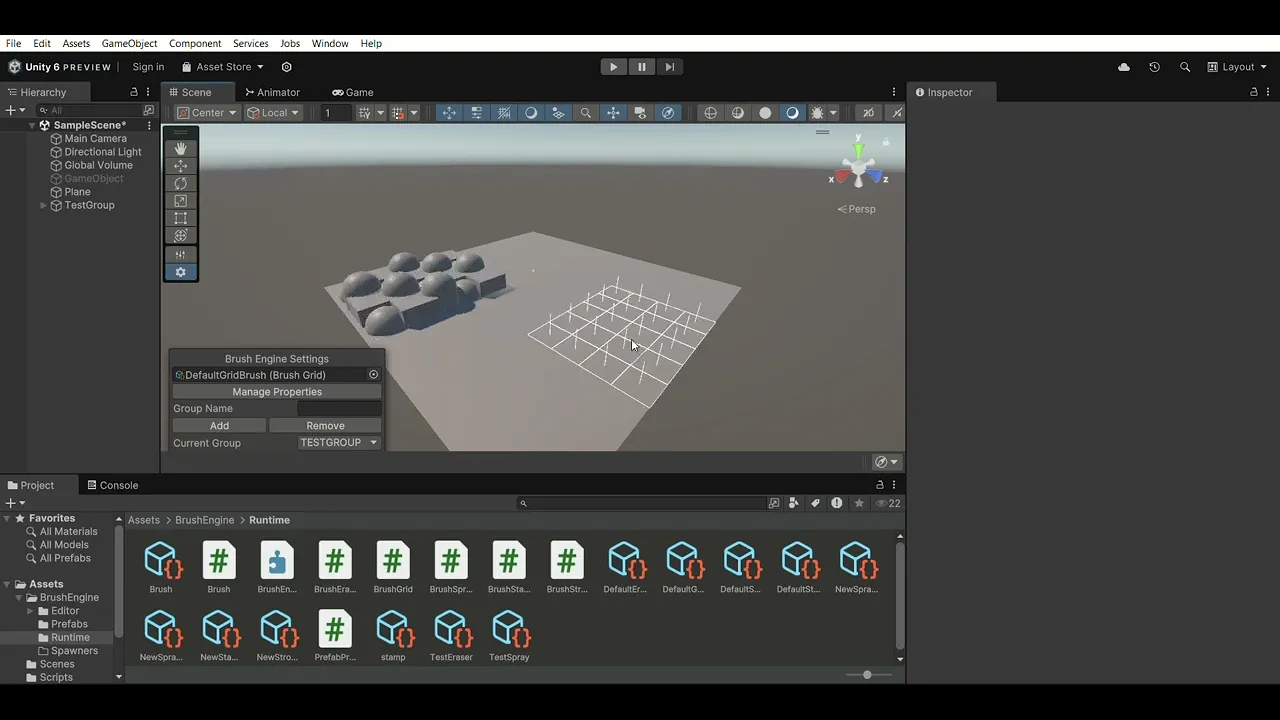The height and width of the screenshot is (720, 1280).
Task: Open the version history clock icon
Action: point(1154,67)
